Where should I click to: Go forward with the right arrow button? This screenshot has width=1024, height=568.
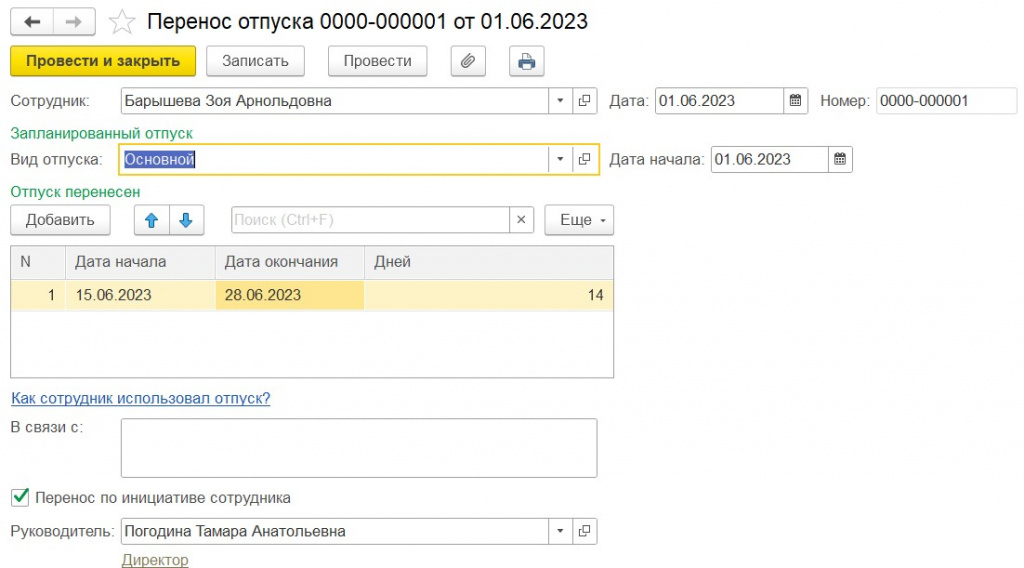point(74,22)
